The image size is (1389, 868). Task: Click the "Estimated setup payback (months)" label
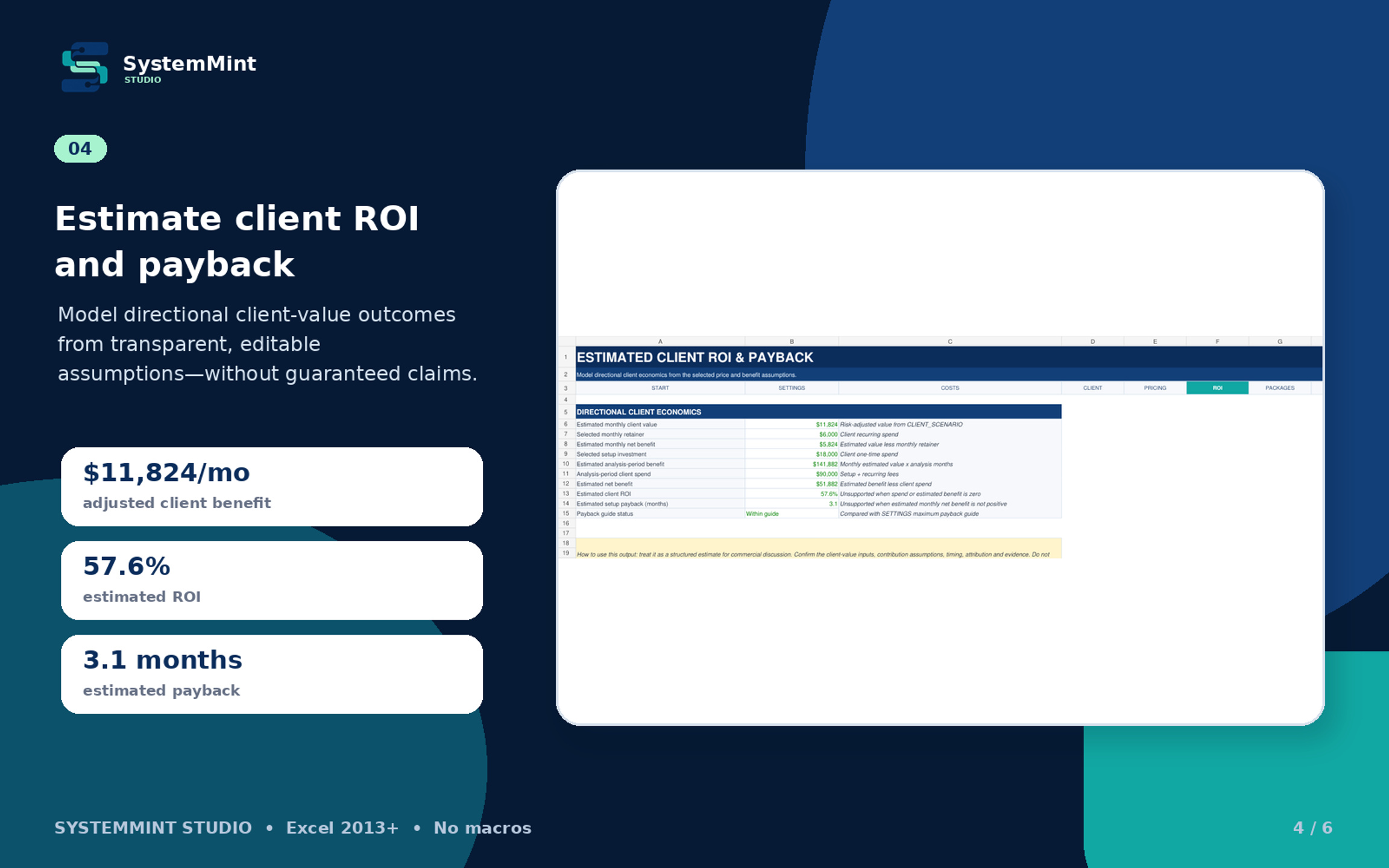pyautogui.click(x=660, y=504)
